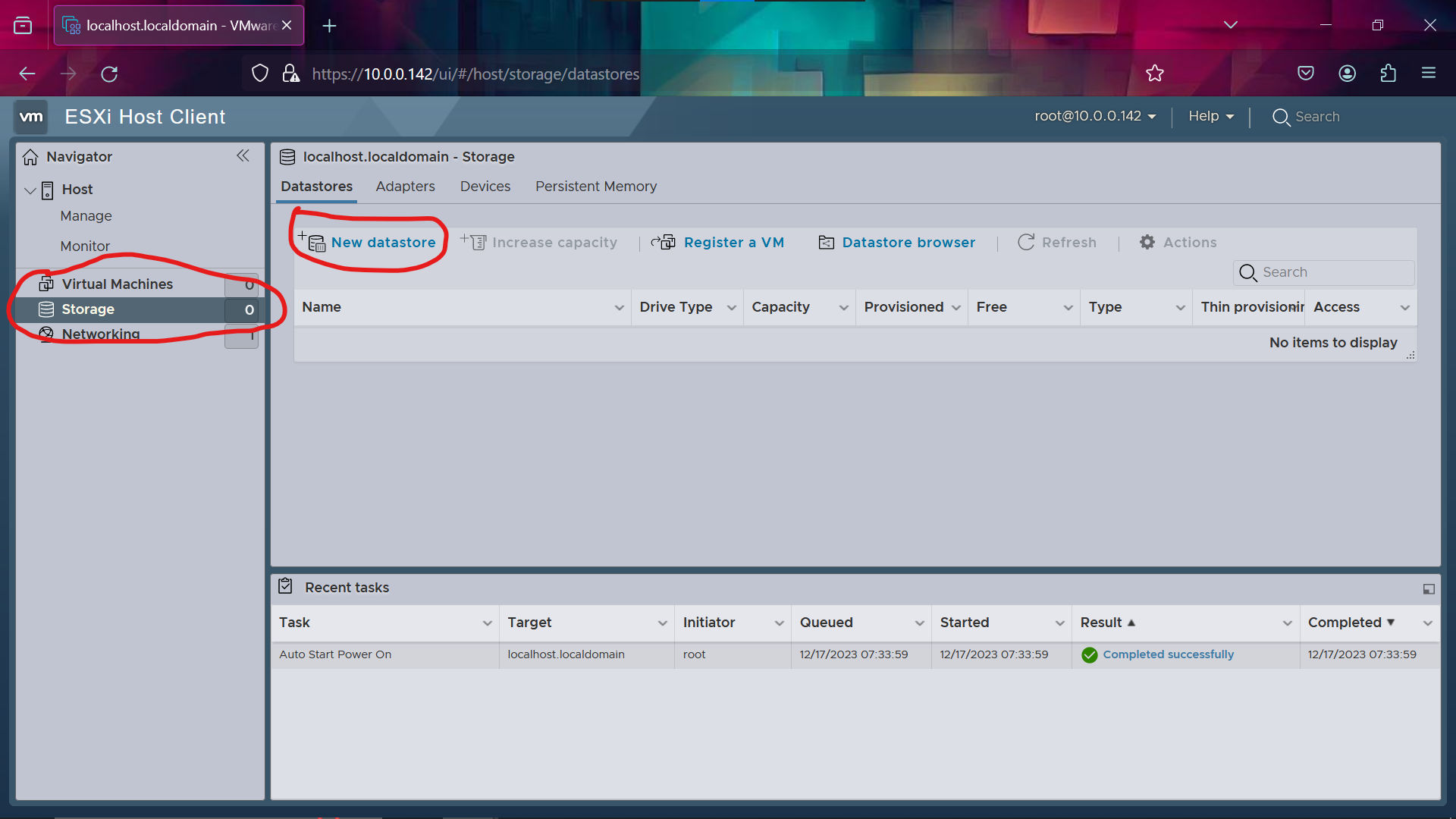Switch to the Adapters tab
This screenshot has width=1456, height=819.
405,187
